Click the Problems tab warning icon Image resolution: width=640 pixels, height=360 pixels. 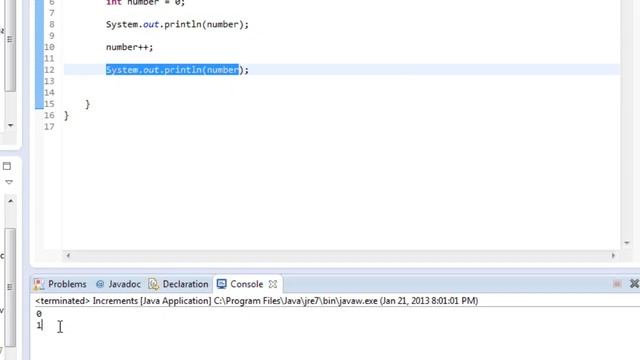(39, 284)
